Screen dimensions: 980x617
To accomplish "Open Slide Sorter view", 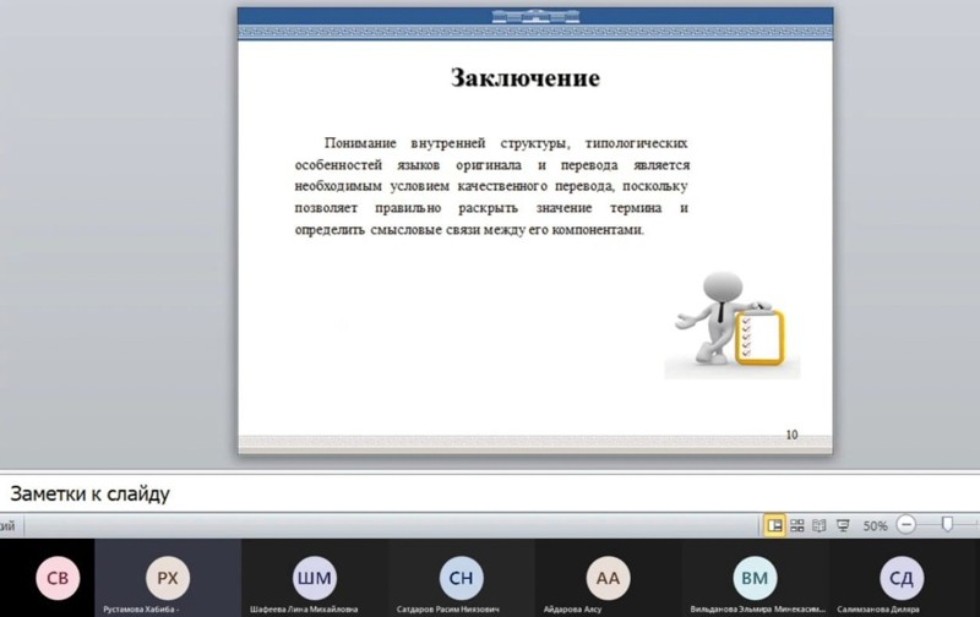I will point(798,523).
